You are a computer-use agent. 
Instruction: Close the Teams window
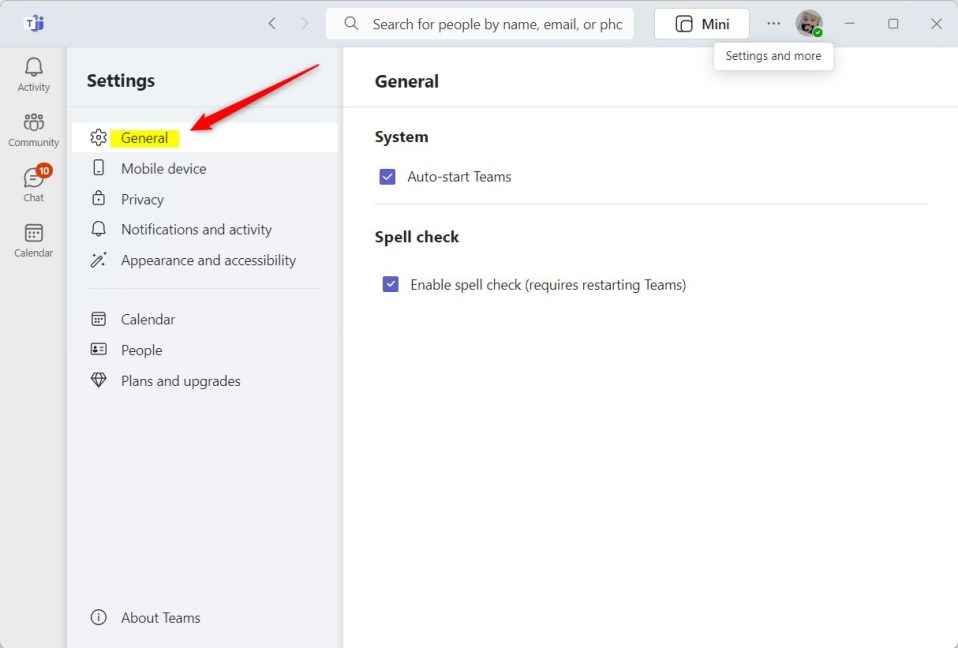click(x=936, y=24)
